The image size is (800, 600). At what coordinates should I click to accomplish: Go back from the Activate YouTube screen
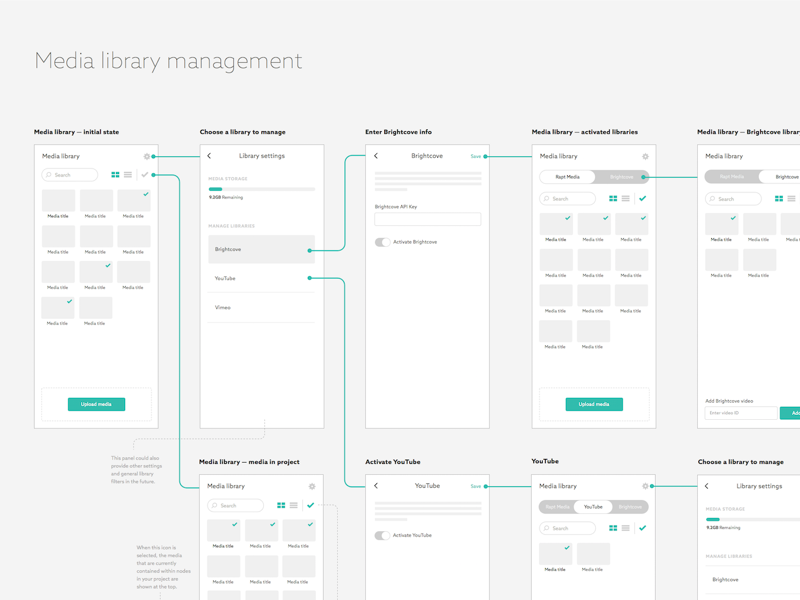coord(376,486)
